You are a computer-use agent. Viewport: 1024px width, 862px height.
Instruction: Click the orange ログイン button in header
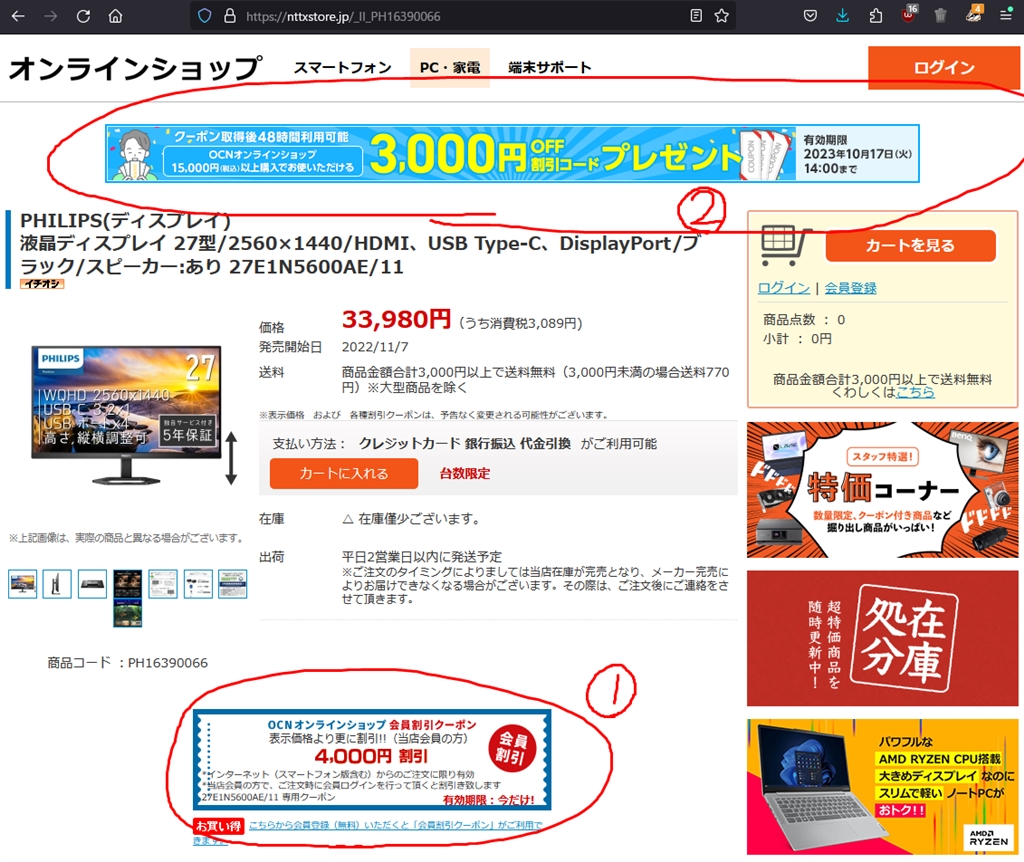(944, 68)
